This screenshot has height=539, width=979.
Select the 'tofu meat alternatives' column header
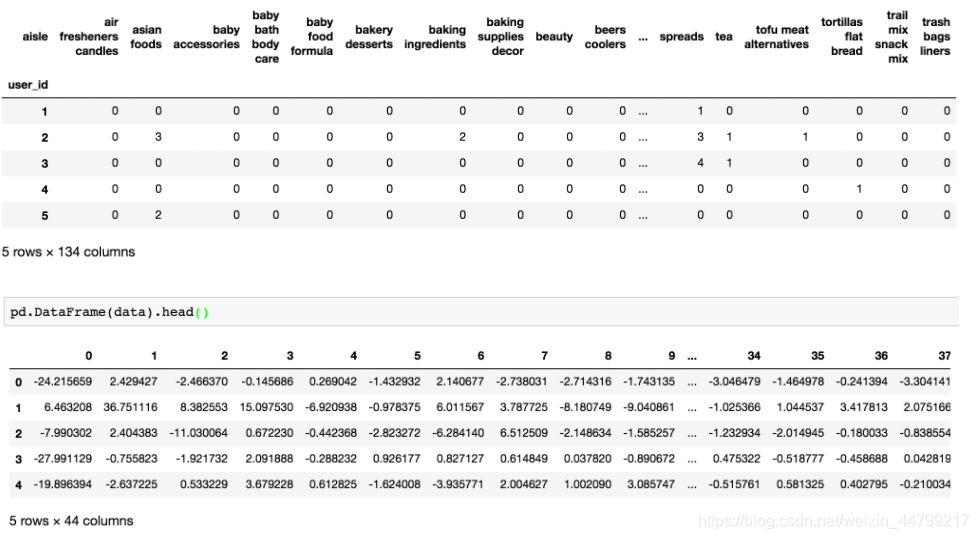777,37
